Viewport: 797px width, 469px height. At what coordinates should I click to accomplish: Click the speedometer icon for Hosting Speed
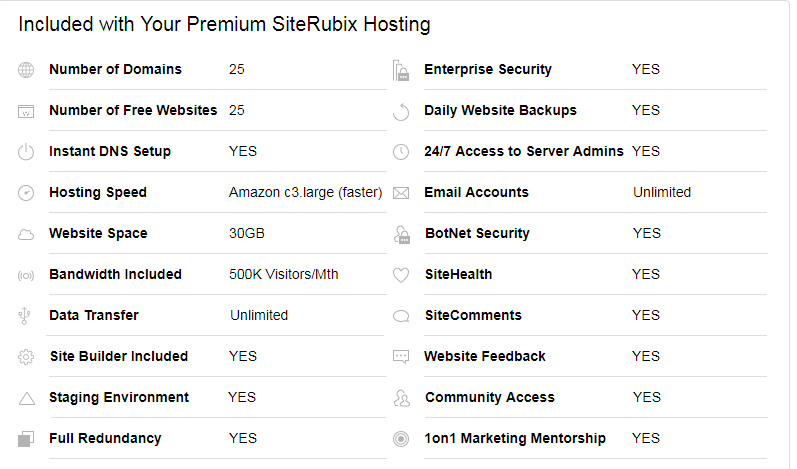coord(26,193)
